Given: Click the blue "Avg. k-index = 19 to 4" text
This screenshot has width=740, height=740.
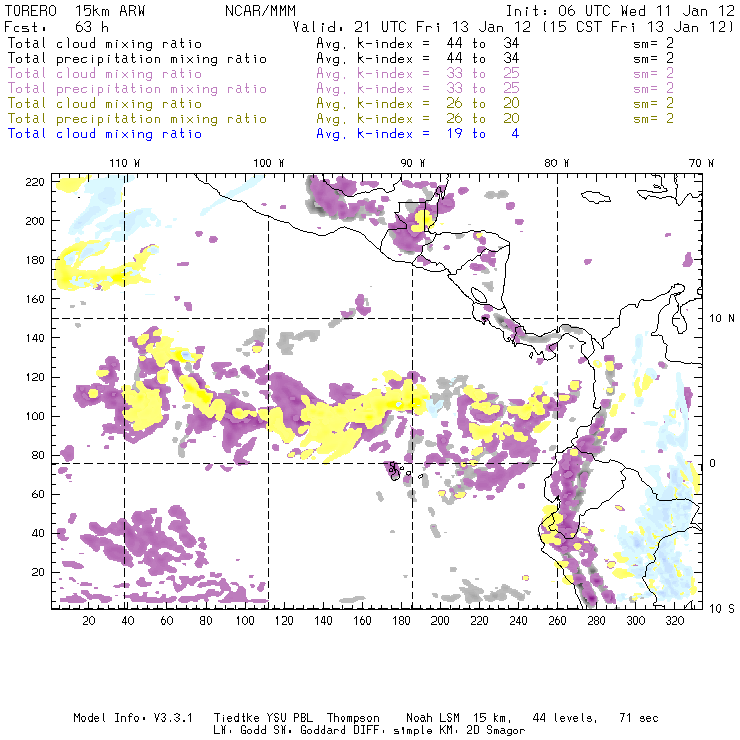Looking at the screenshot, I should [x=418, y=134].
